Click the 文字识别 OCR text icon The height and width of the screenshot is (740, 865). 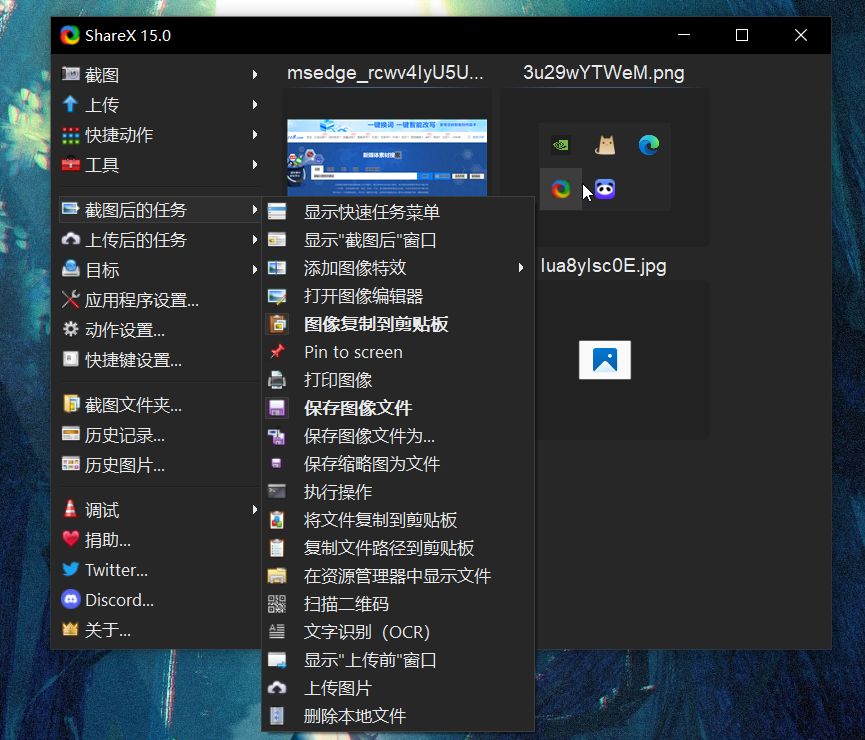tap(277, 631)
